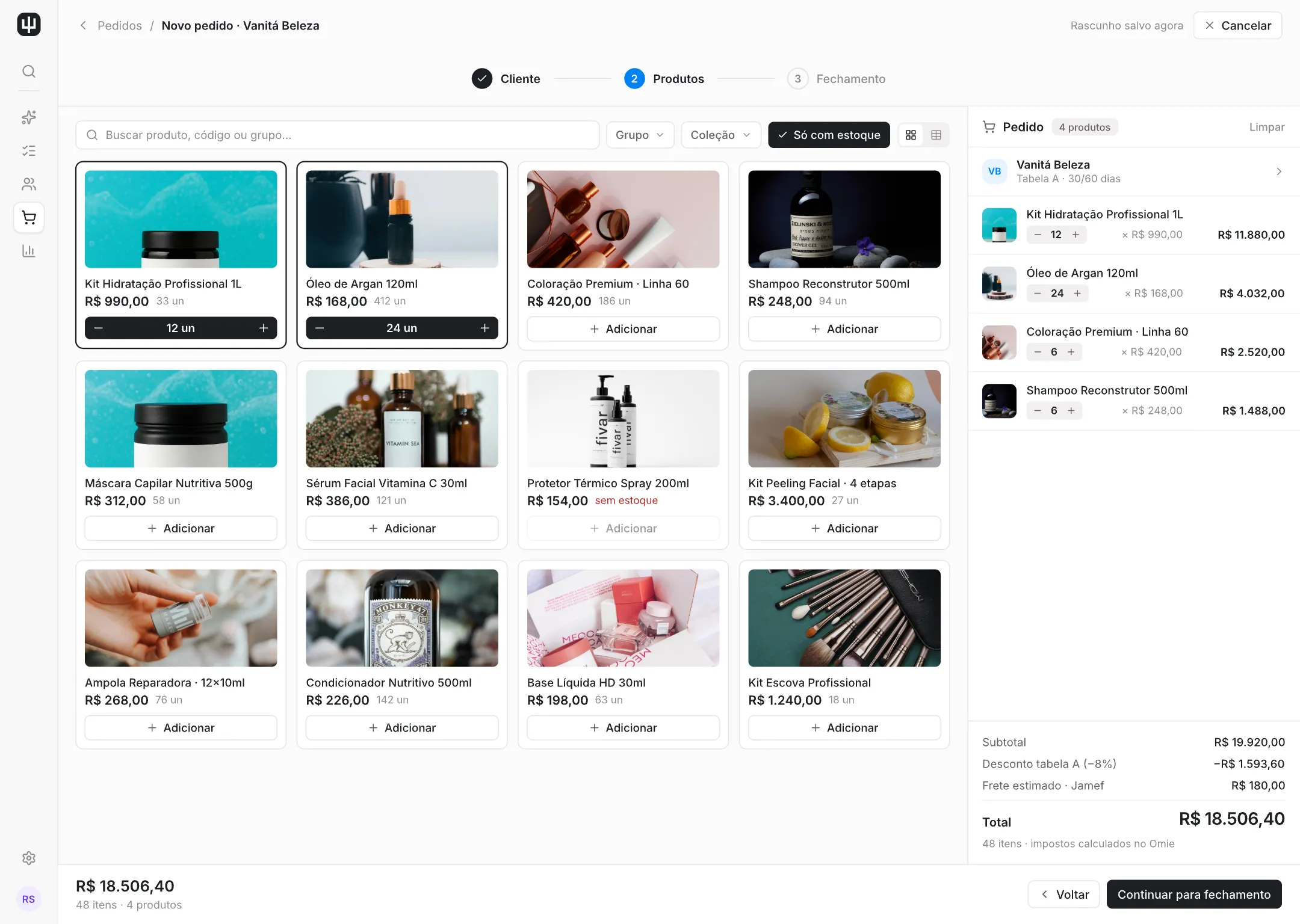Increase Óleo de Argan card quantity
1300x924 pixels.
[x=484, y=328]
